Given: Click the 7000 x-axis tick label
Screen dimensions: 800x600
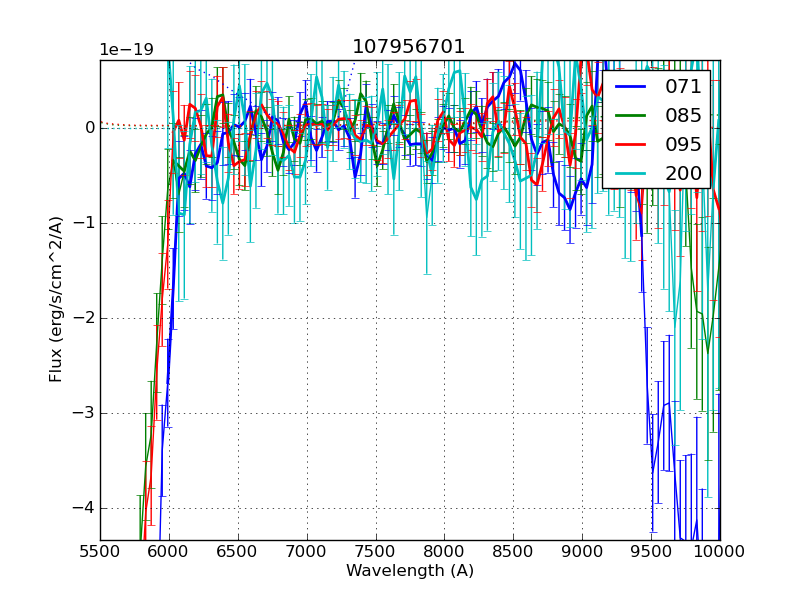Looking at the screenshot, I should pos(307,551).
